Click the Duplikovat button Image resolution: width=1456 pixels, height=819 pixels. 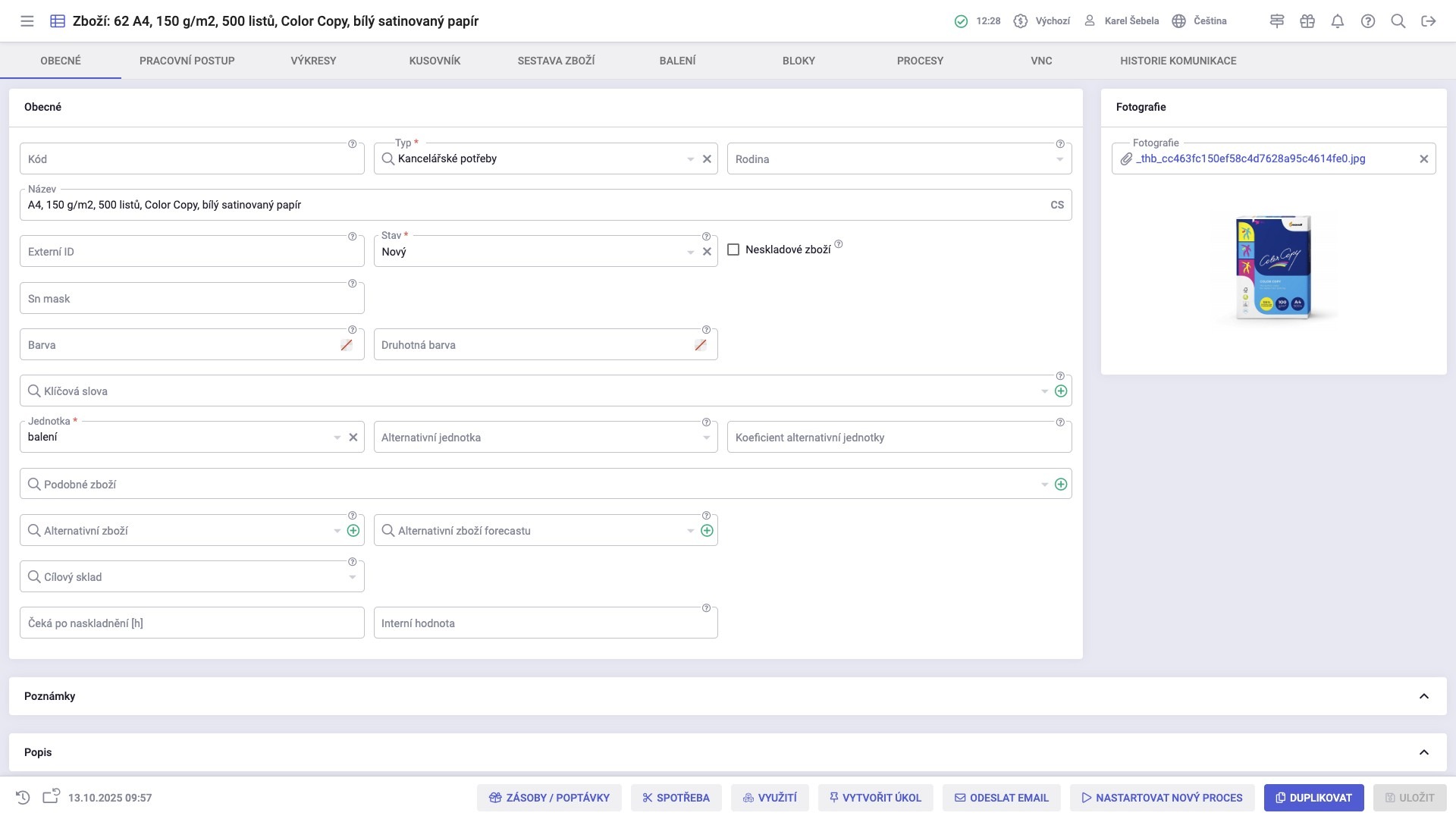[x=1313, y=798]
